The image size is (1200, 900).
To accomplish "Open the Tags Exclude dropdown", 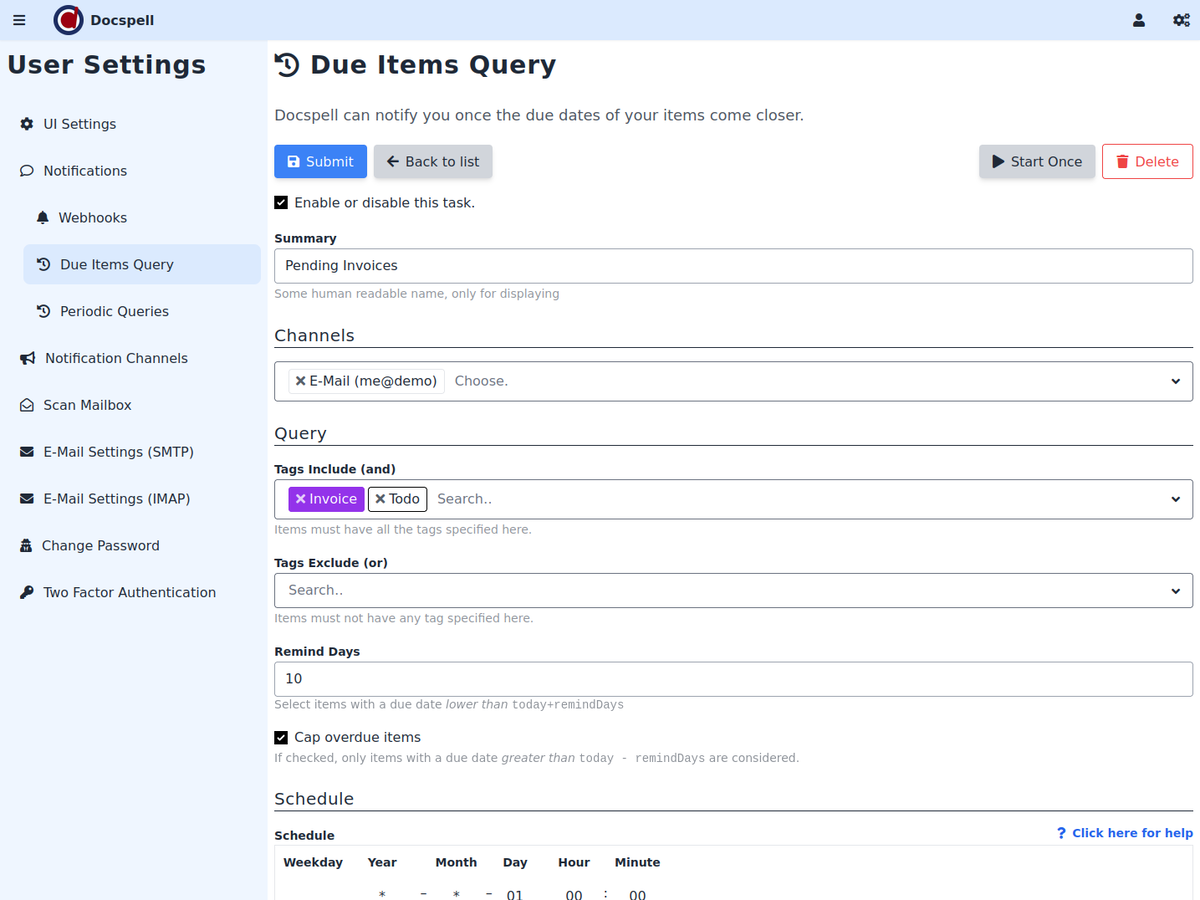I will [x=1175, y=591].
